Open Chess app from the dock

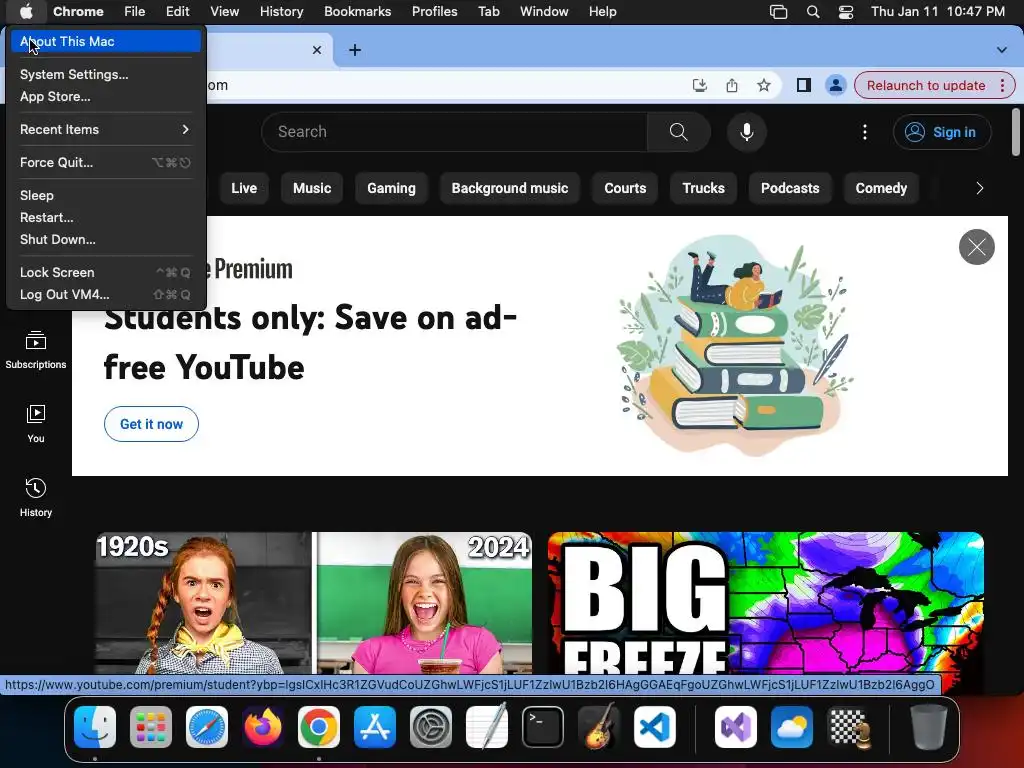pyautogui.click(x=848, y=727)
